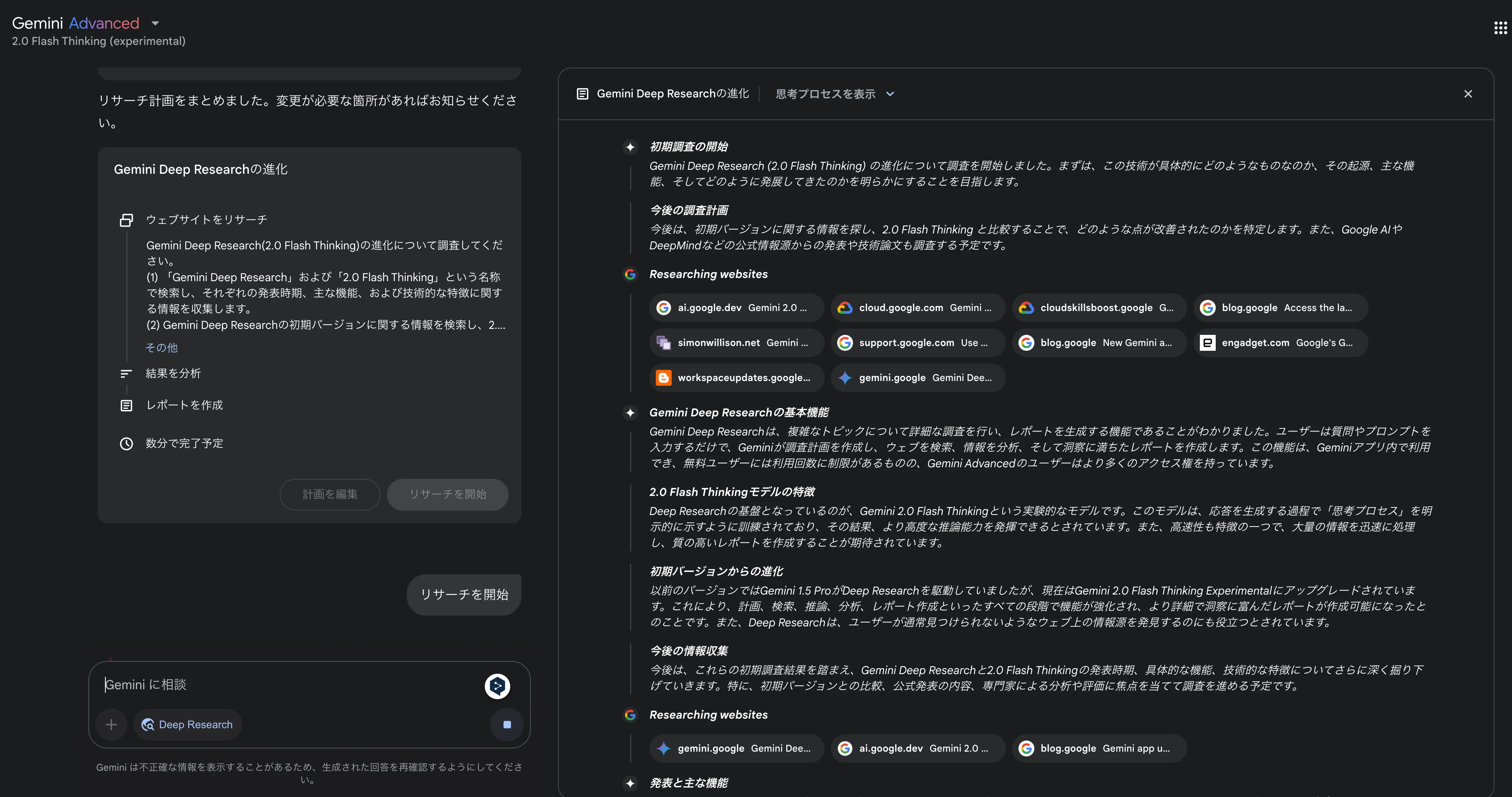This screenshot has width=1512, height=797.
Task: Click the 2.0 Flash Thinkingモデルの特徴 heading
Action: point(732,492)
